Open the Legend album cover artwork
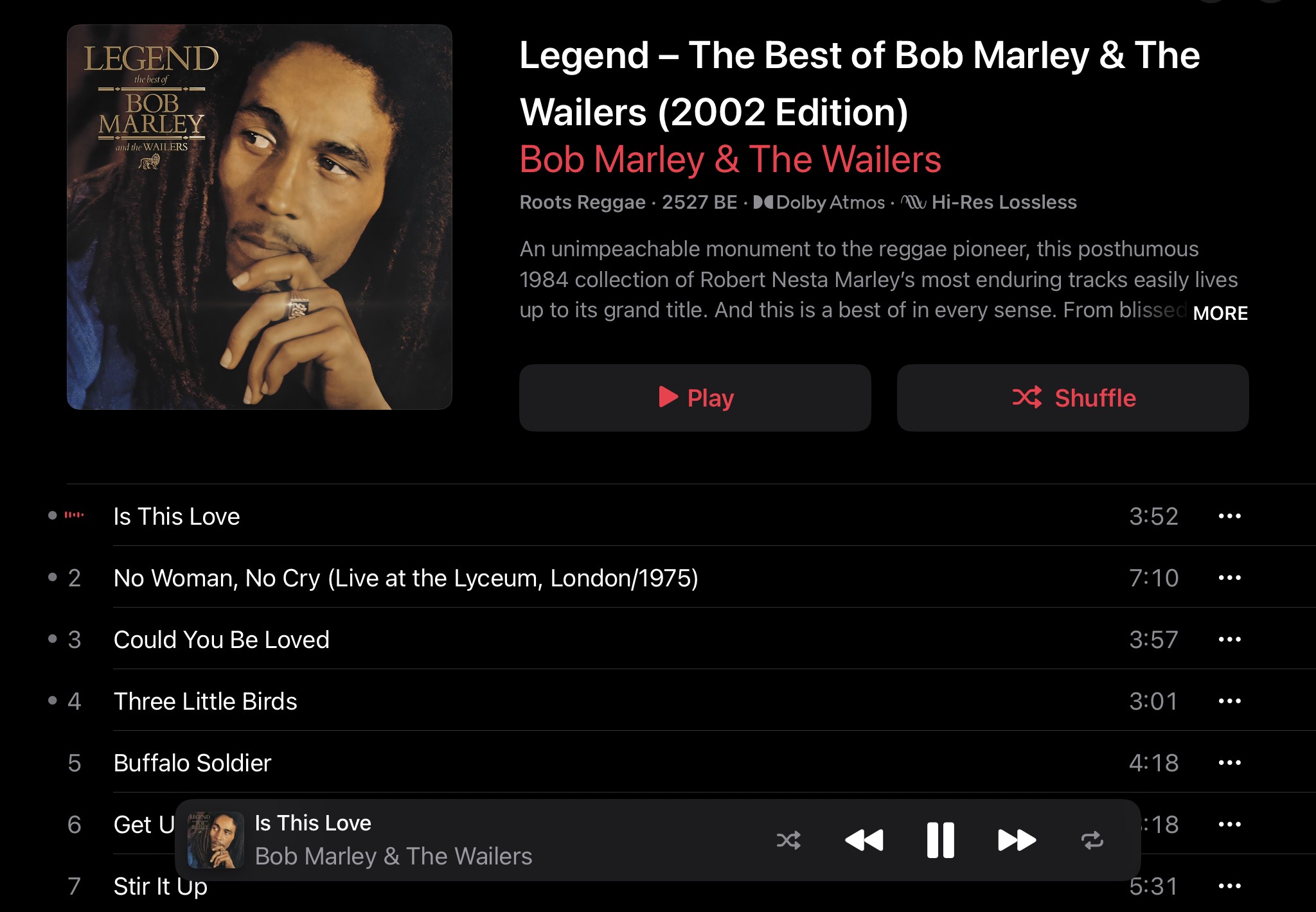Image resolution: width=1316 pixels, height=912 pixels. point(260,217)
